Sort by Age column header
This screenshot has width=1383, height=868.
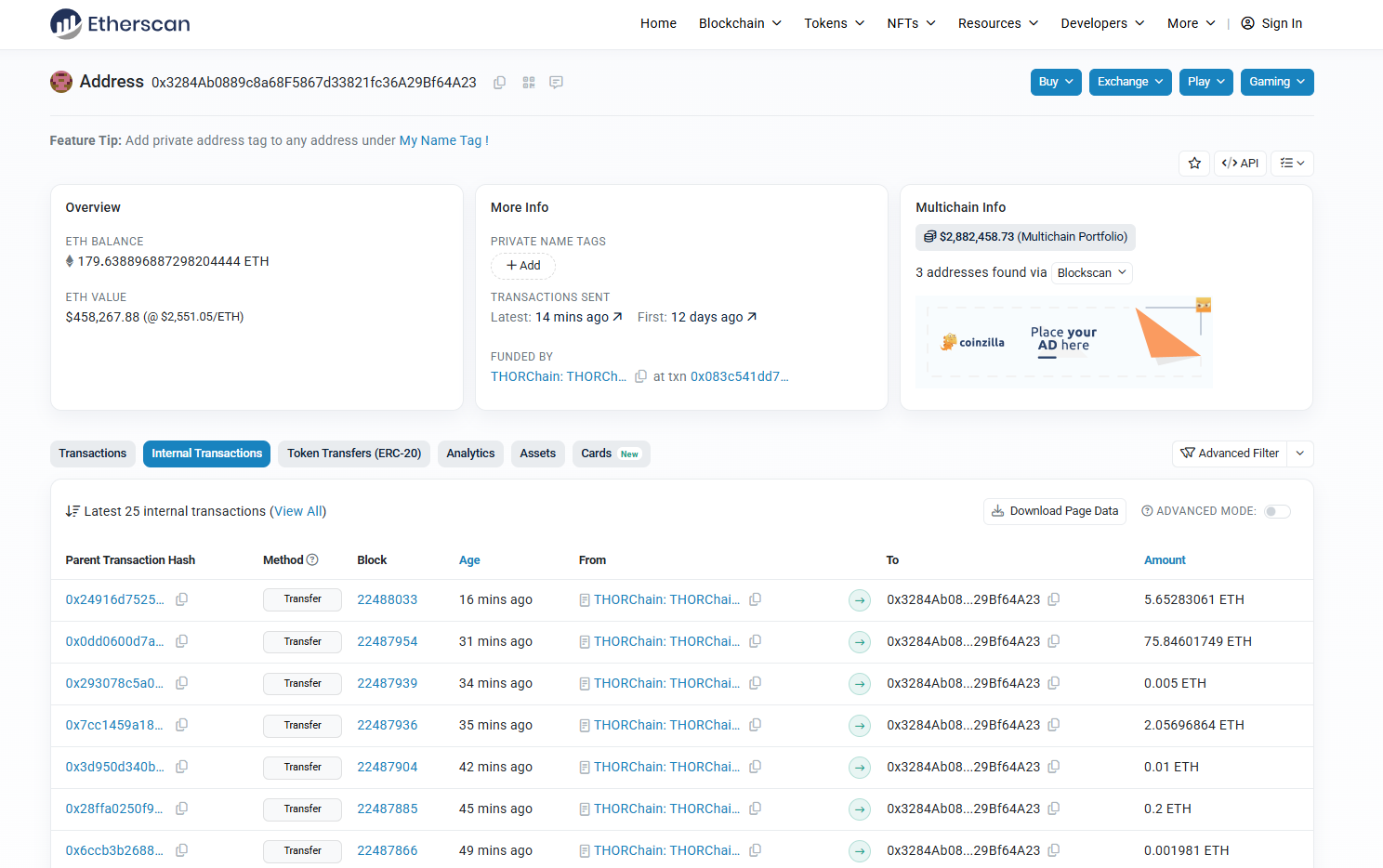click(469, 559)
